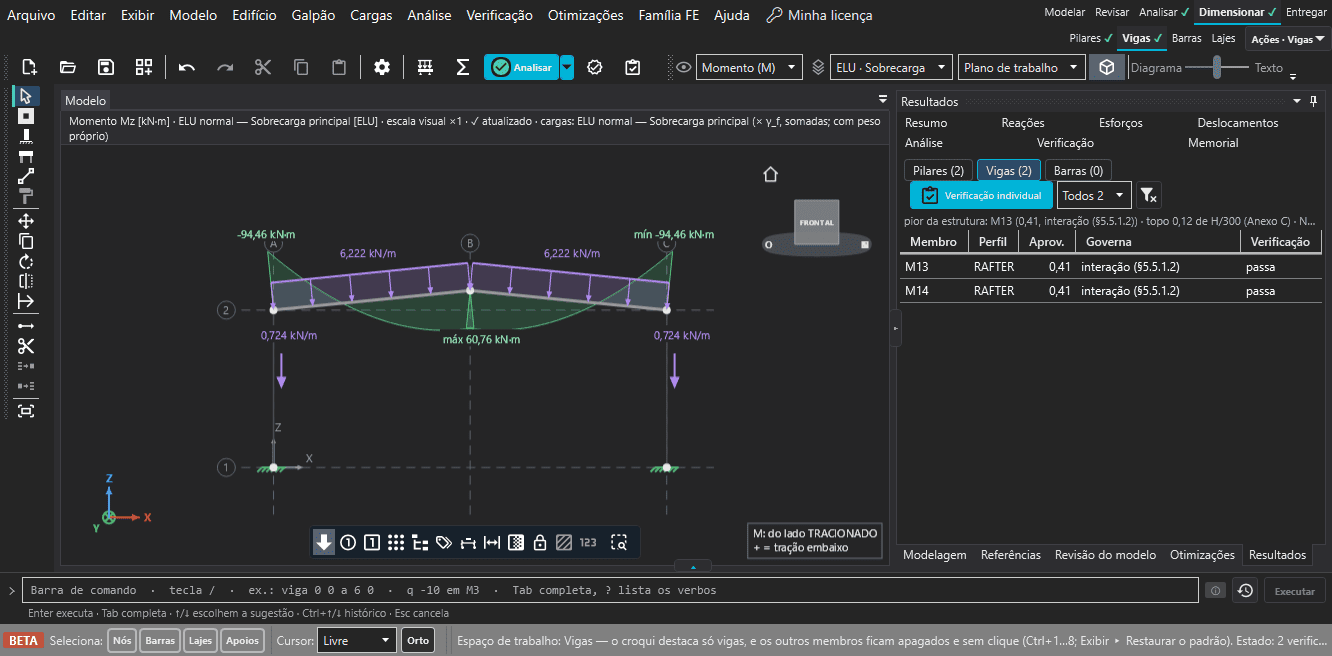Switch to the Entregar workflow stage
Viewport: 1332px width, 656px height.
click(1307, 12)
